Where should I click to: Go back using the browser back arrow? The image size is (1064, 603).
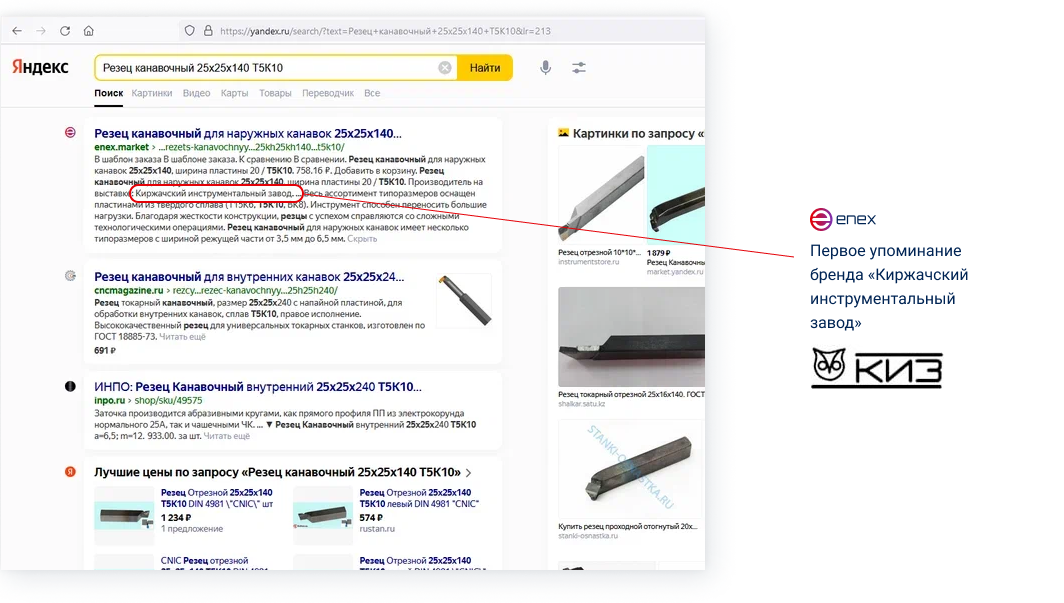[x=17, y=31]
